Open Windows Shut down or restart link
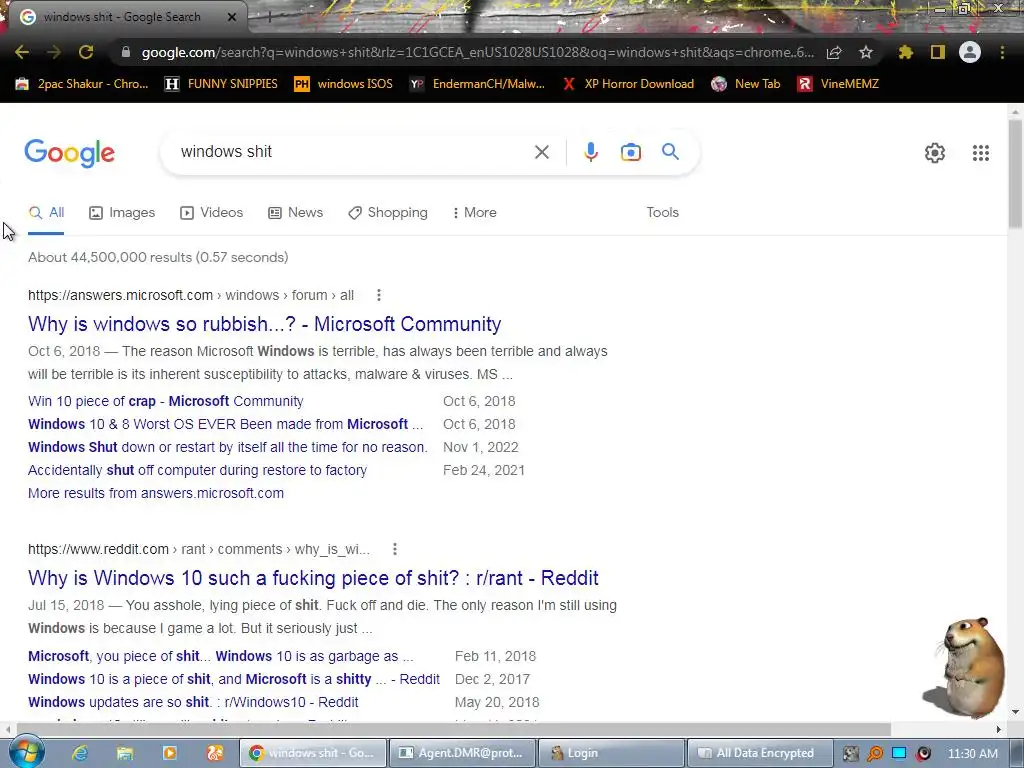 [228, 447]
